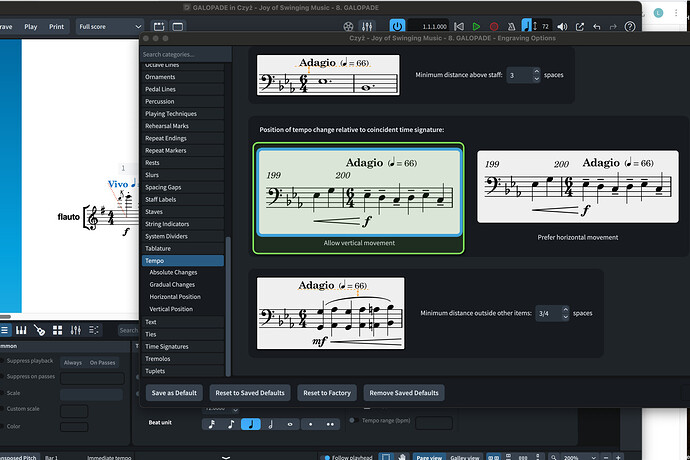
Task: Click the red Record button
Action: pyautogui.click(x=492, y=26)
